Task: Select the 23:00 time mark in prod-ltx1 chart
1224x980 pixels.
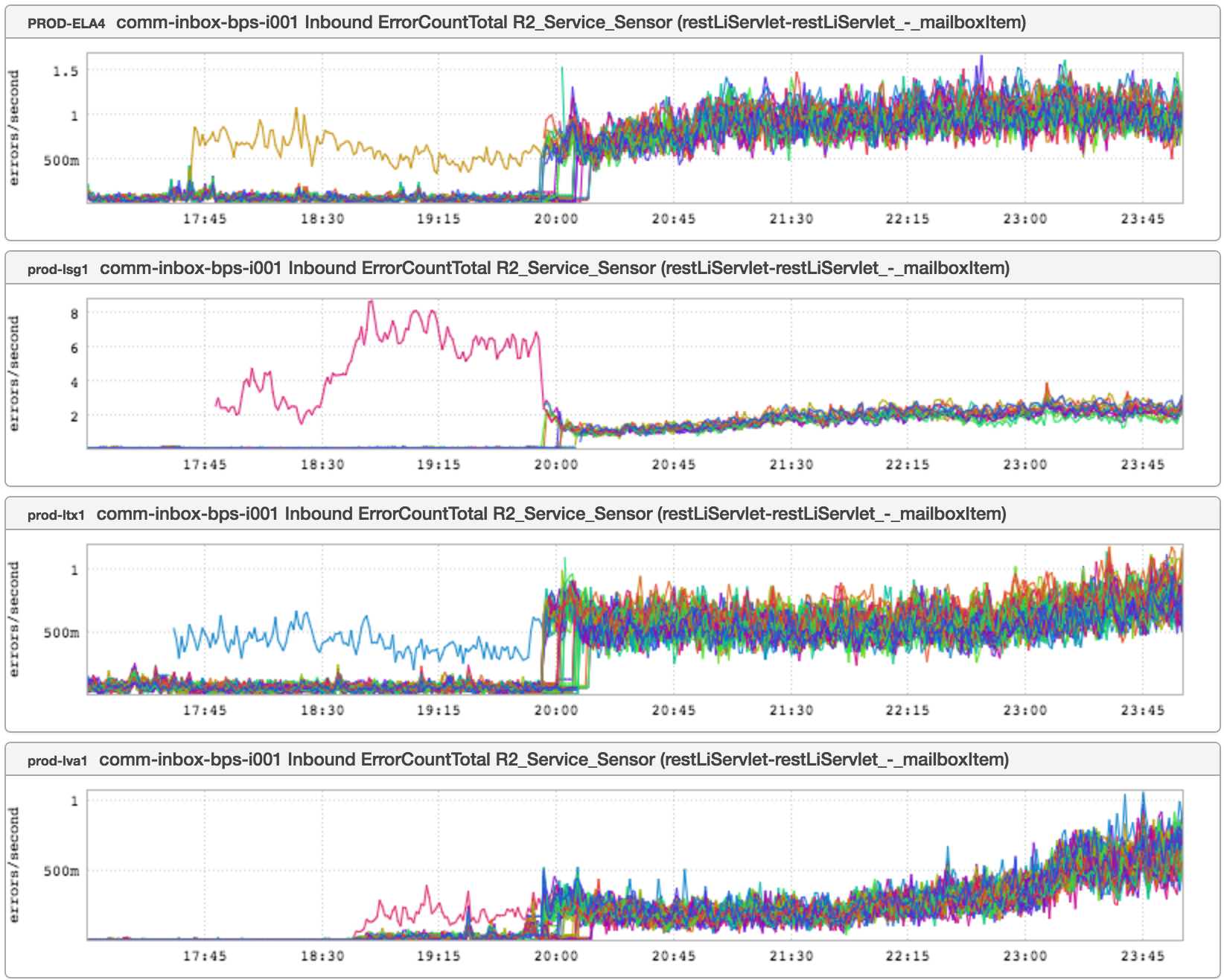Action: pyautogui.click(x=1024, y=710)
